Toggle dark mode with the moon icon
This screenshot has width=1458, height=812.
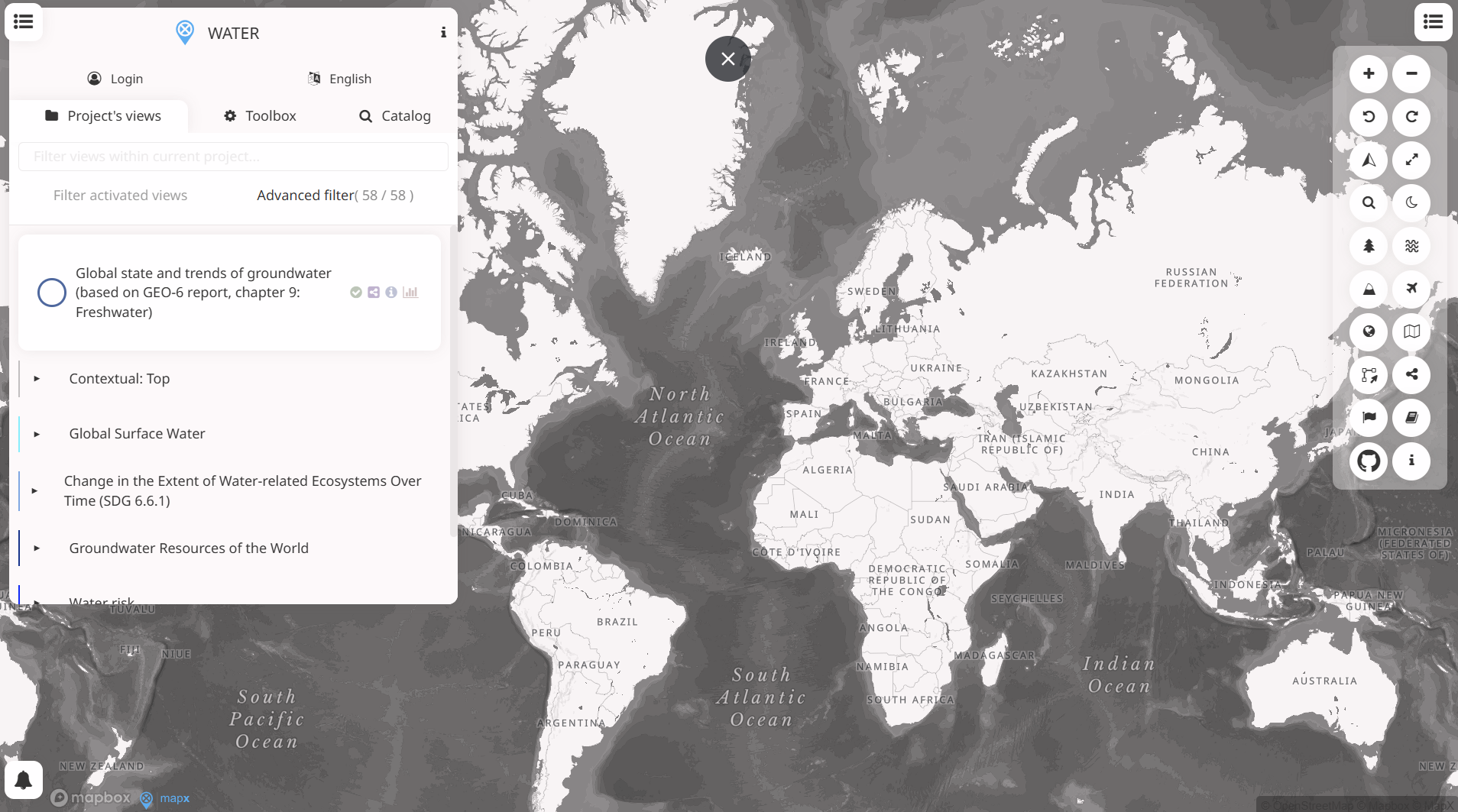point(1411,203)
